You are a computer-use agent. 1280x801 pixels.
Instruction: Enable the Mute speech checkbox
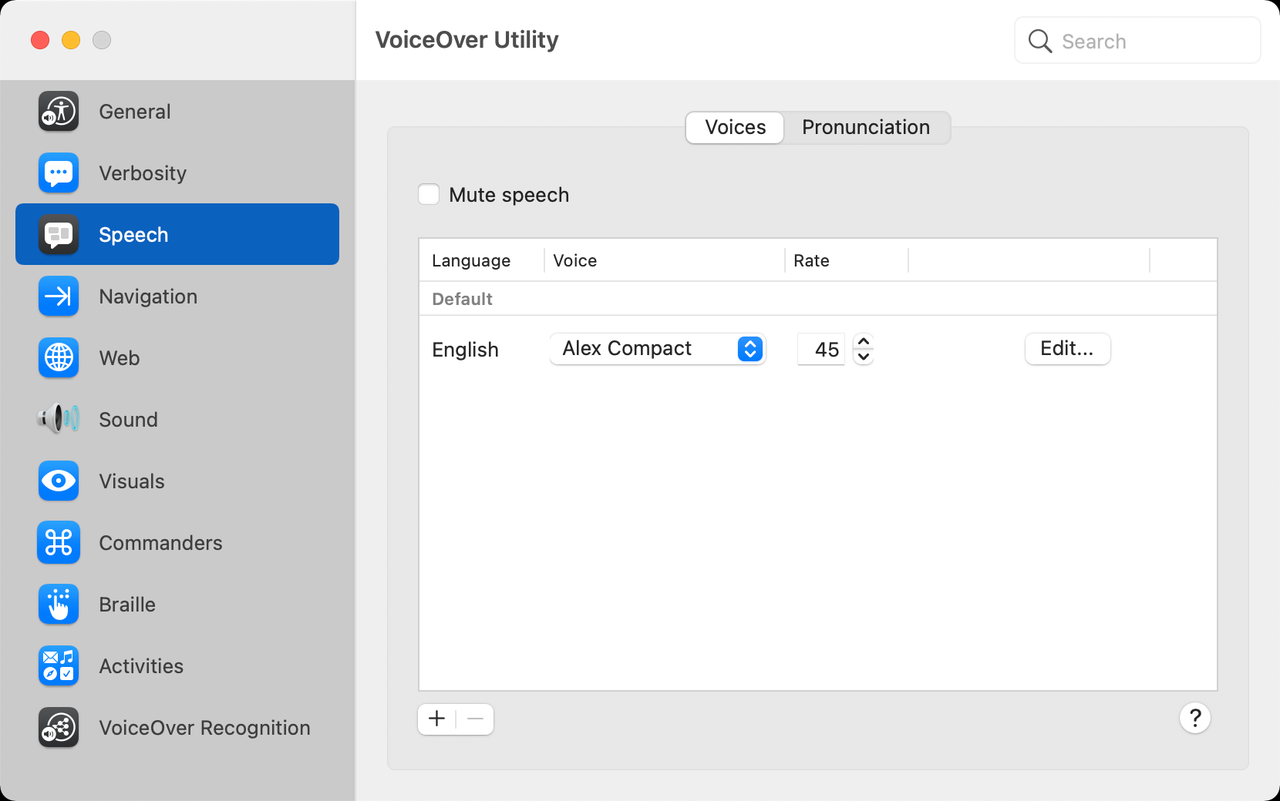[429, 195]
